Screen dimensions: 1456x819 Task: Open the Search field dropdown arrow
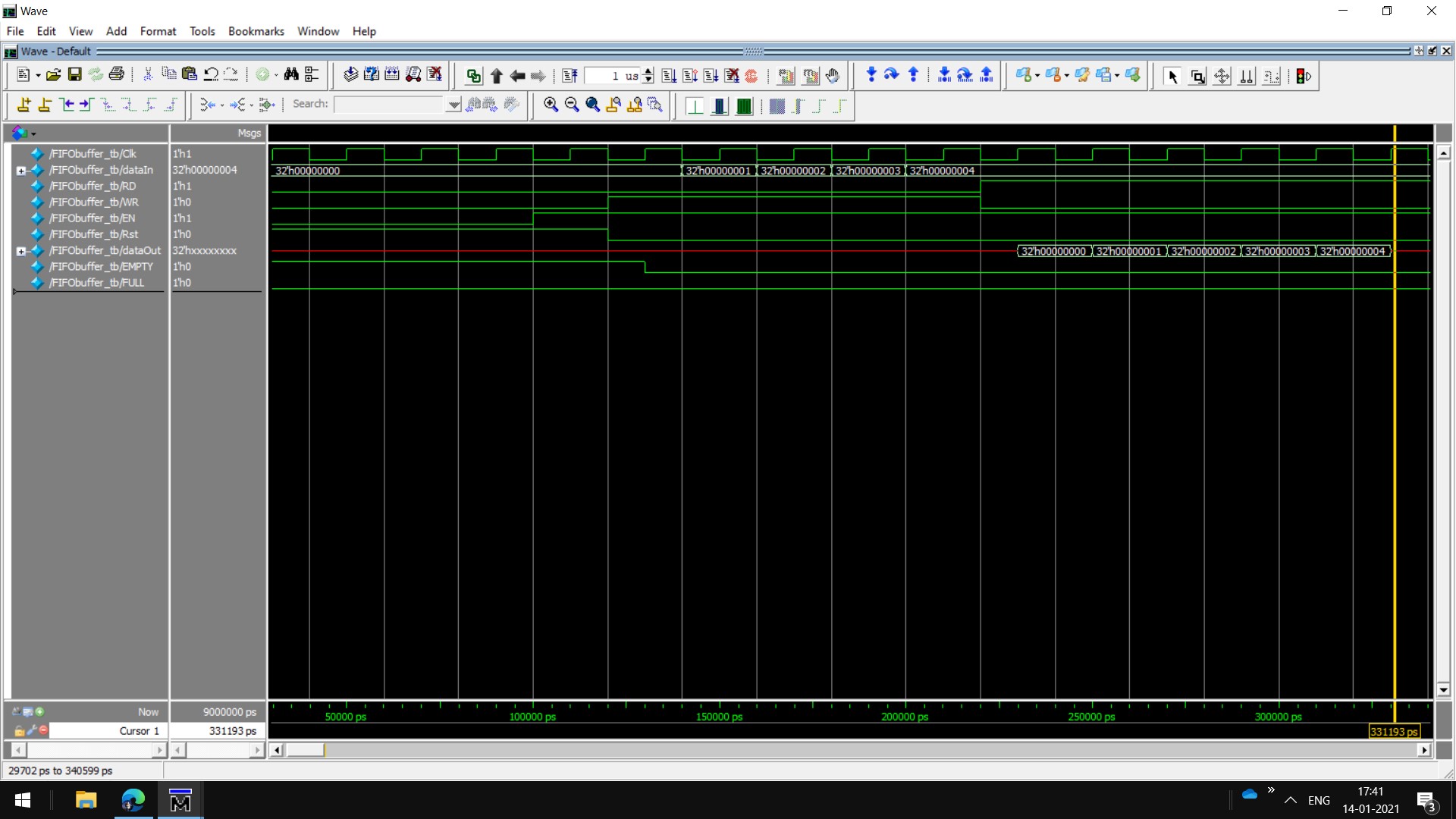453,105
